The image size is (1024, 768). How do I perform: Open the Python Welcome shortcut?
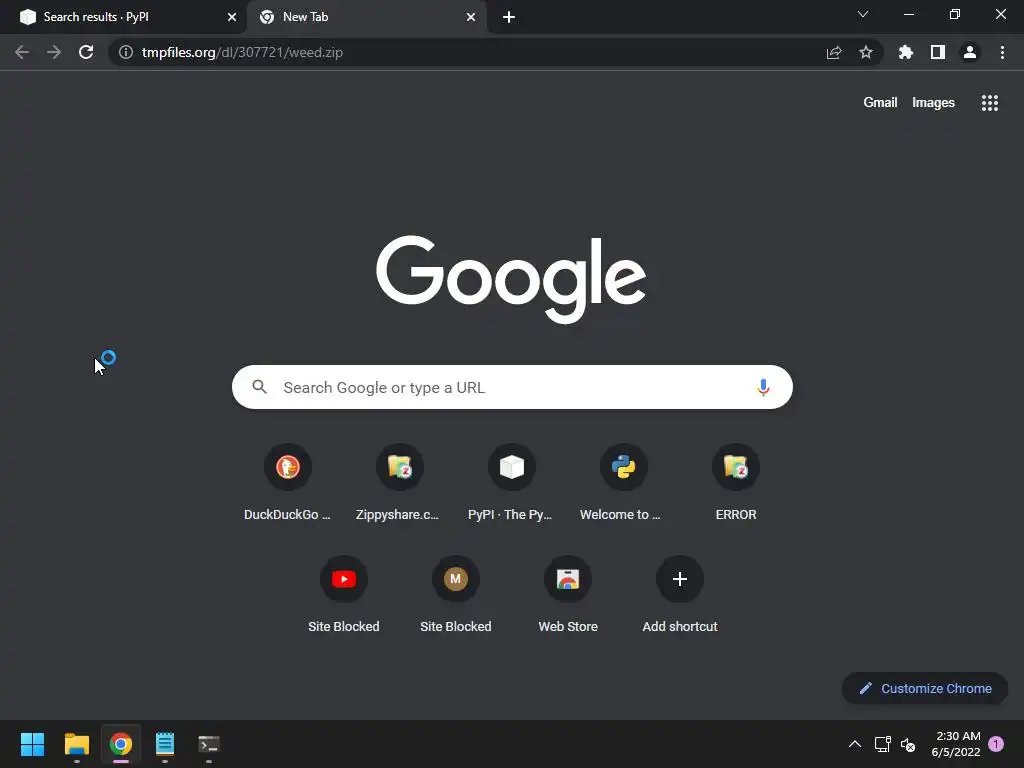click(x=624, y=482)
